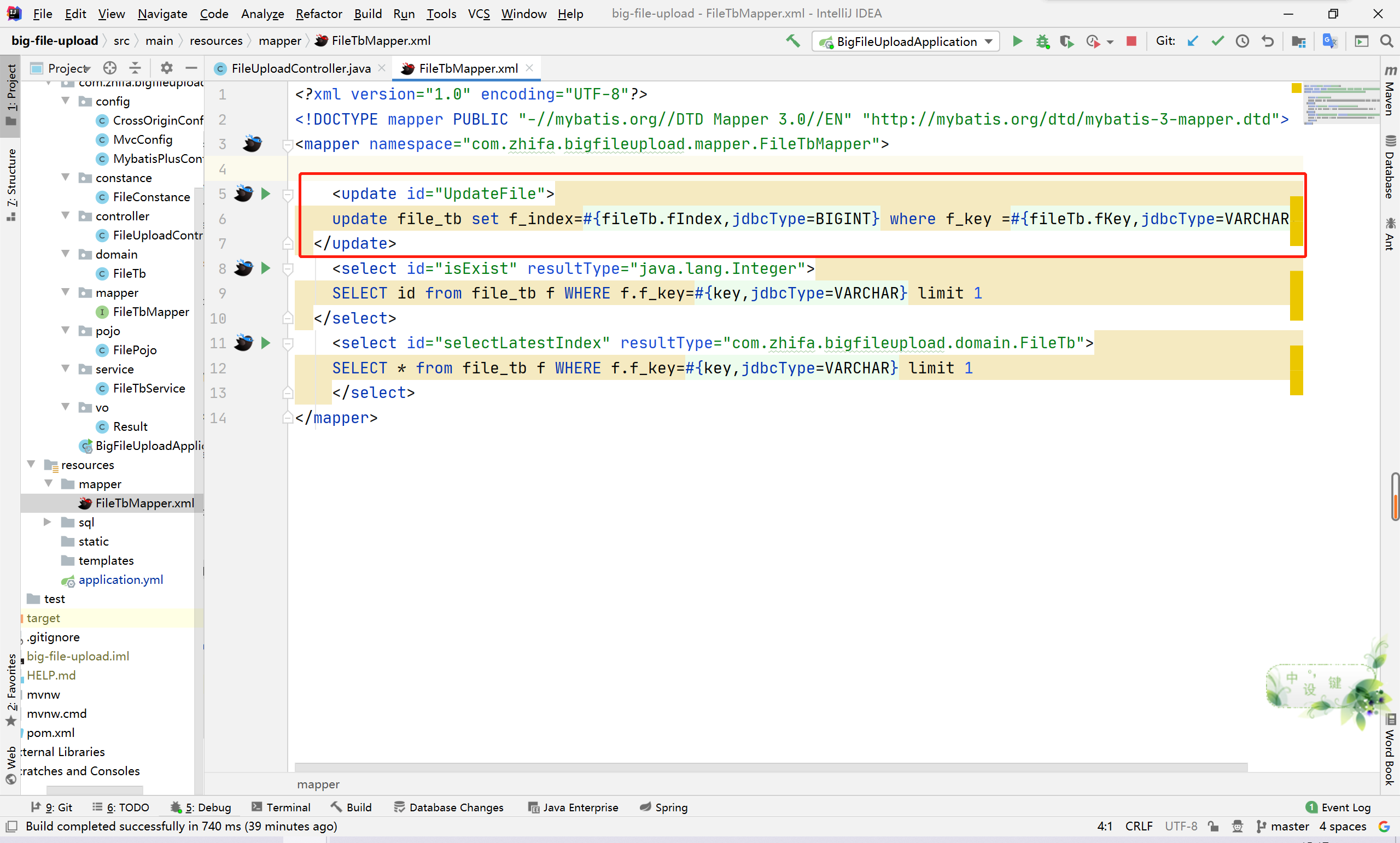The image size is (1400, 843).
Task: Click the Revert changes icon in toolbar
Action: [x=1267, y=41]
